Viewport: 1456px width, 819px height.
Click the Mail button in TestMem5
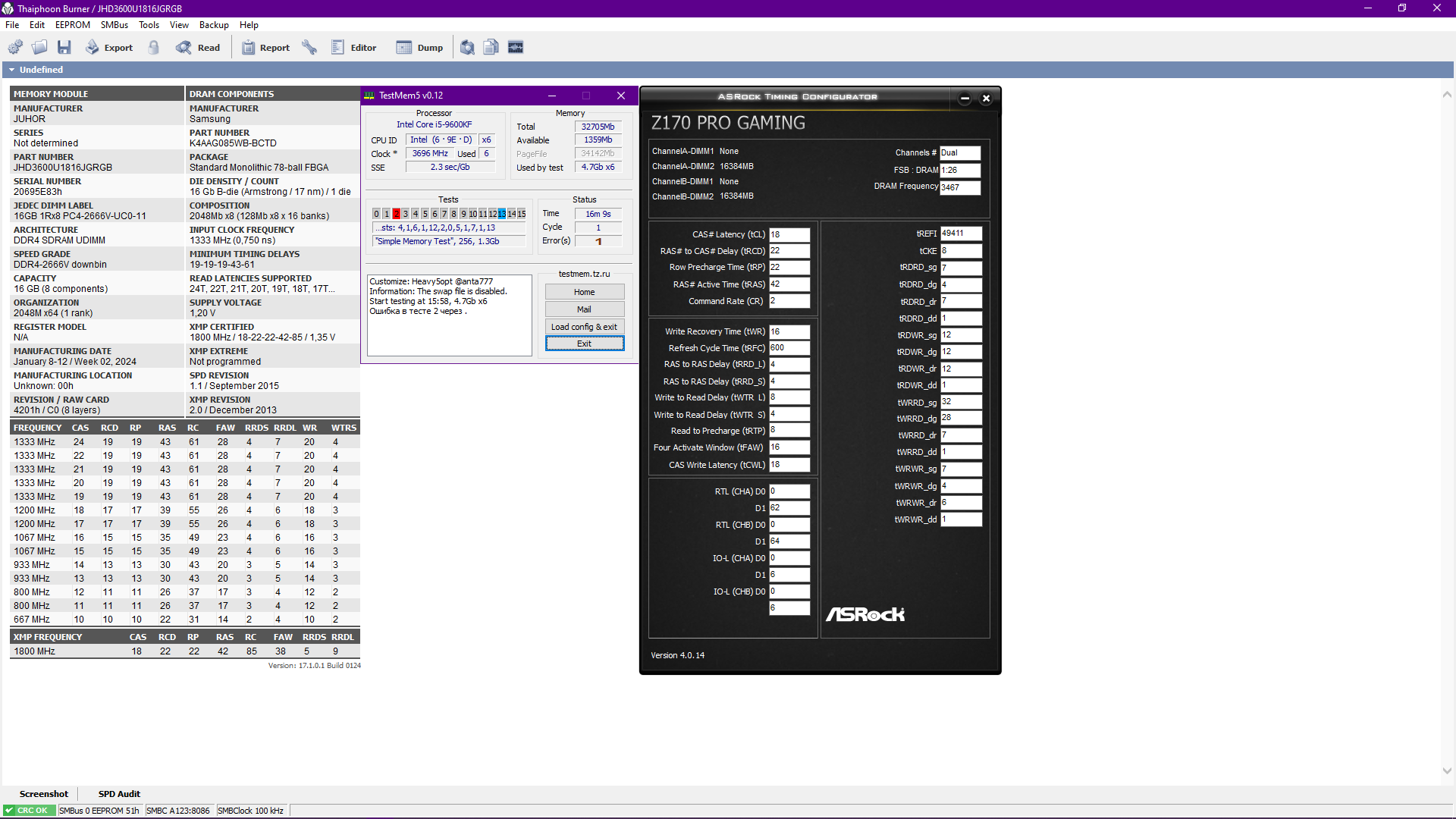click(584, 309)
